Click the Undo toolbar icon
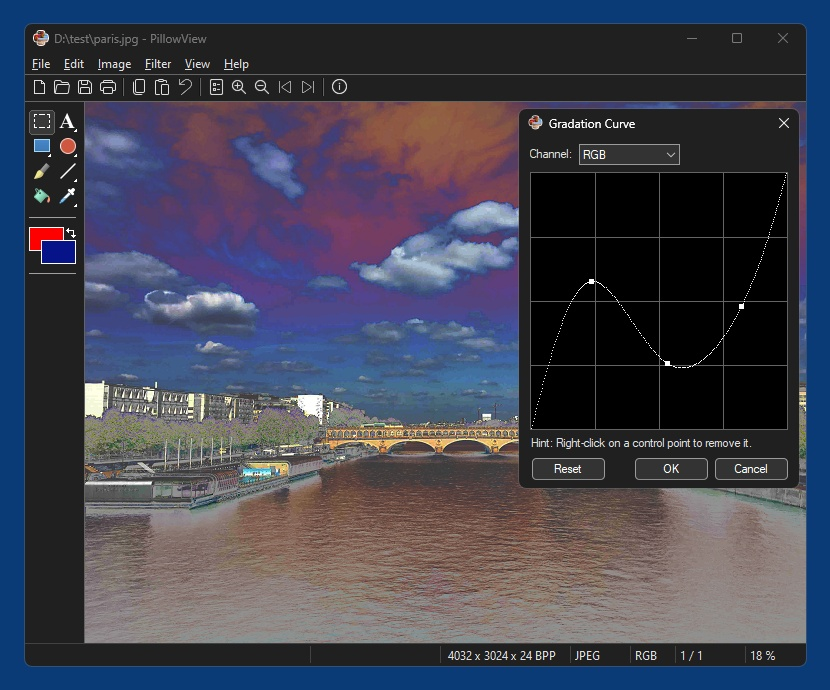Screen dimensions: 830x690 185,87
